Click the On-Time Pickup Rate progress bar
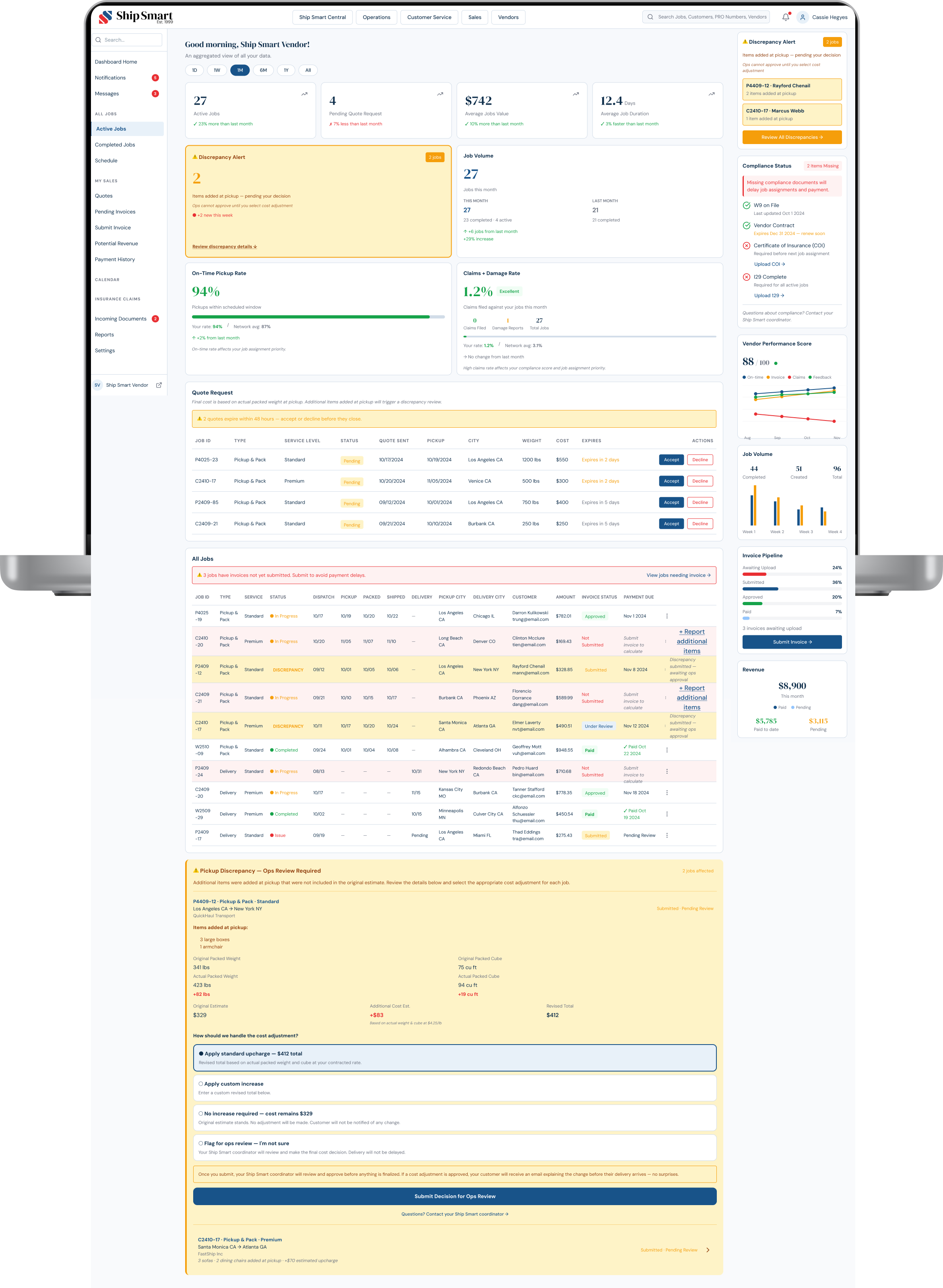The height and width of the screenshot is (1288, 943). pyautogui.click(x=318, y=317)
